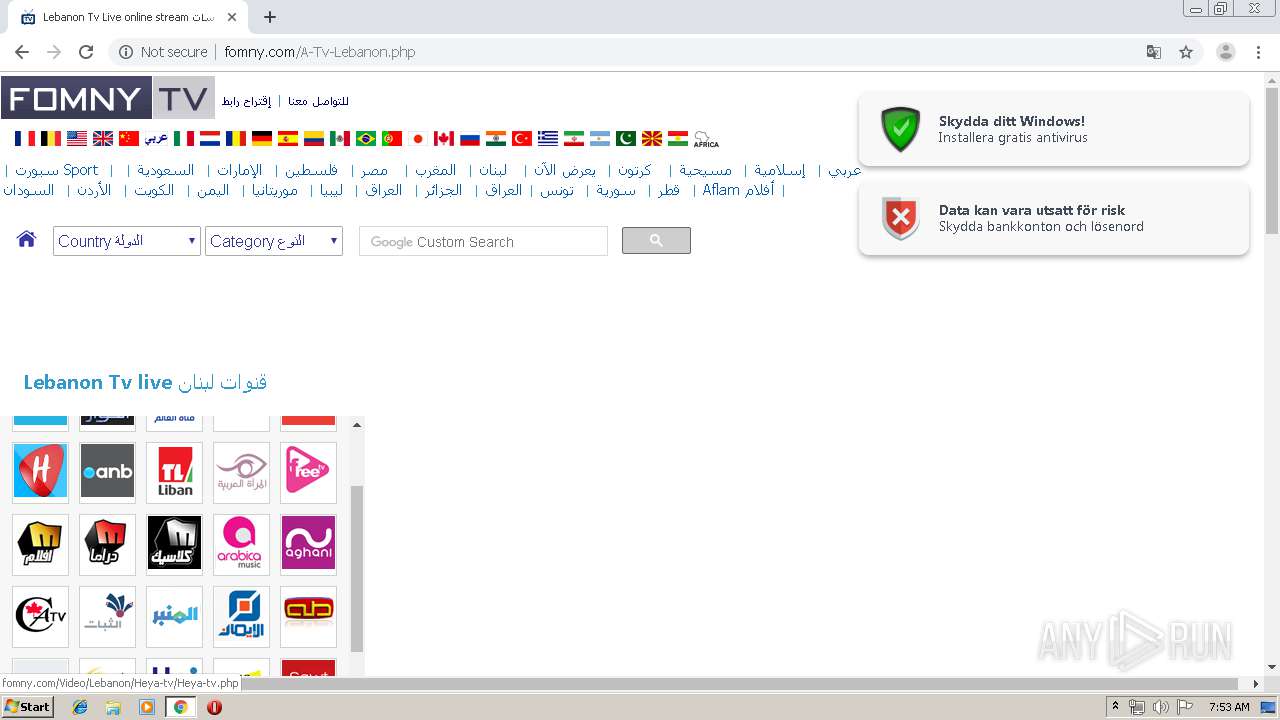
Task: Select the Pakistan flag icon
Action: (x=626, y=138)
